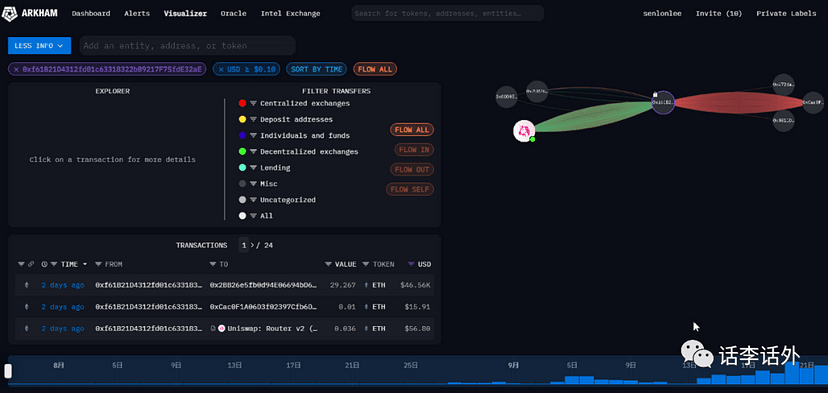Screen dimensions: 828x393
Task: Click the SORT BY TIME chip
Action: click(316, 69)
